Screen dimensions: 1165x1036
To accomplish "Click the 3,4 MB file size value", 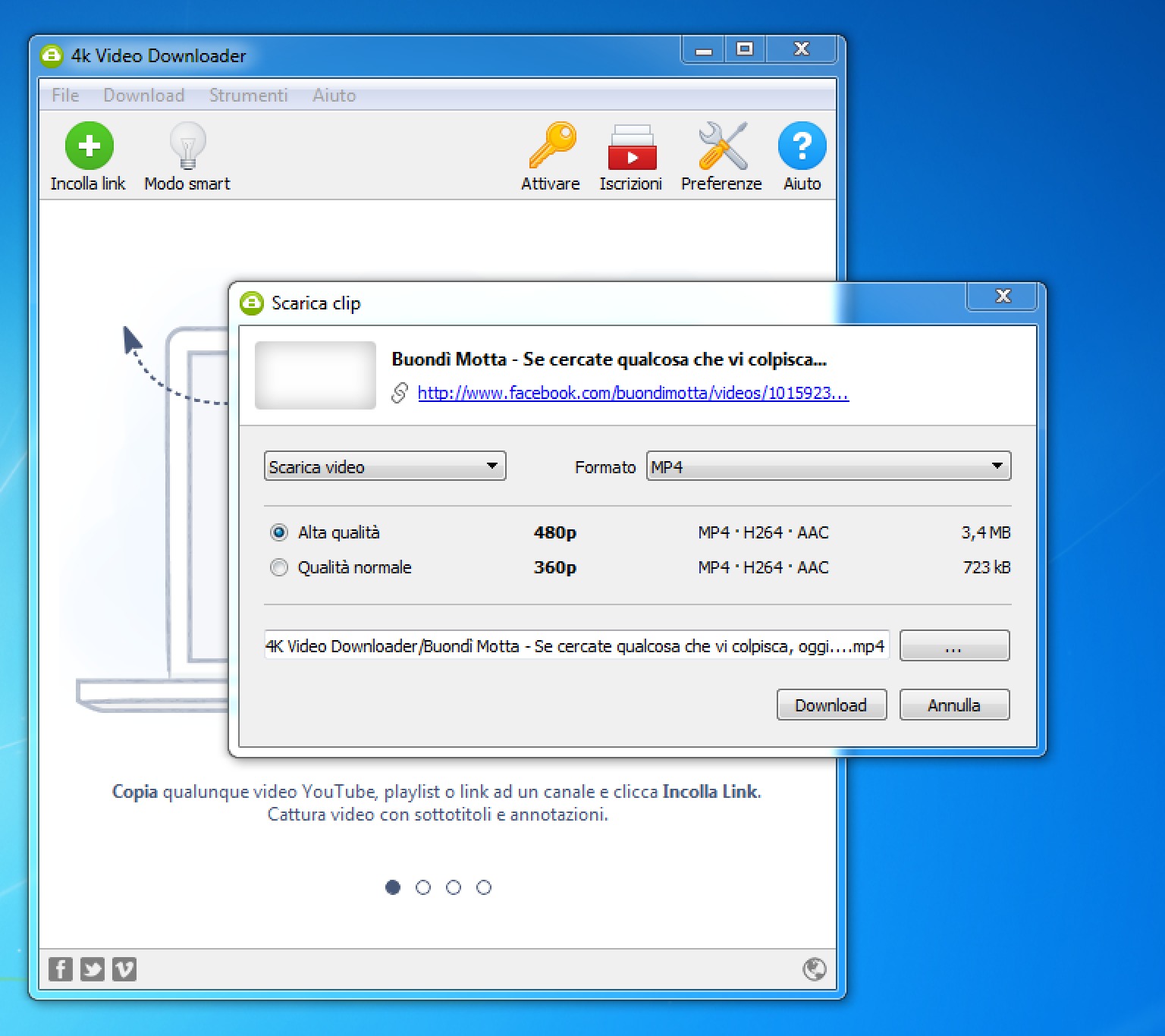I will [x=985, y=532].
